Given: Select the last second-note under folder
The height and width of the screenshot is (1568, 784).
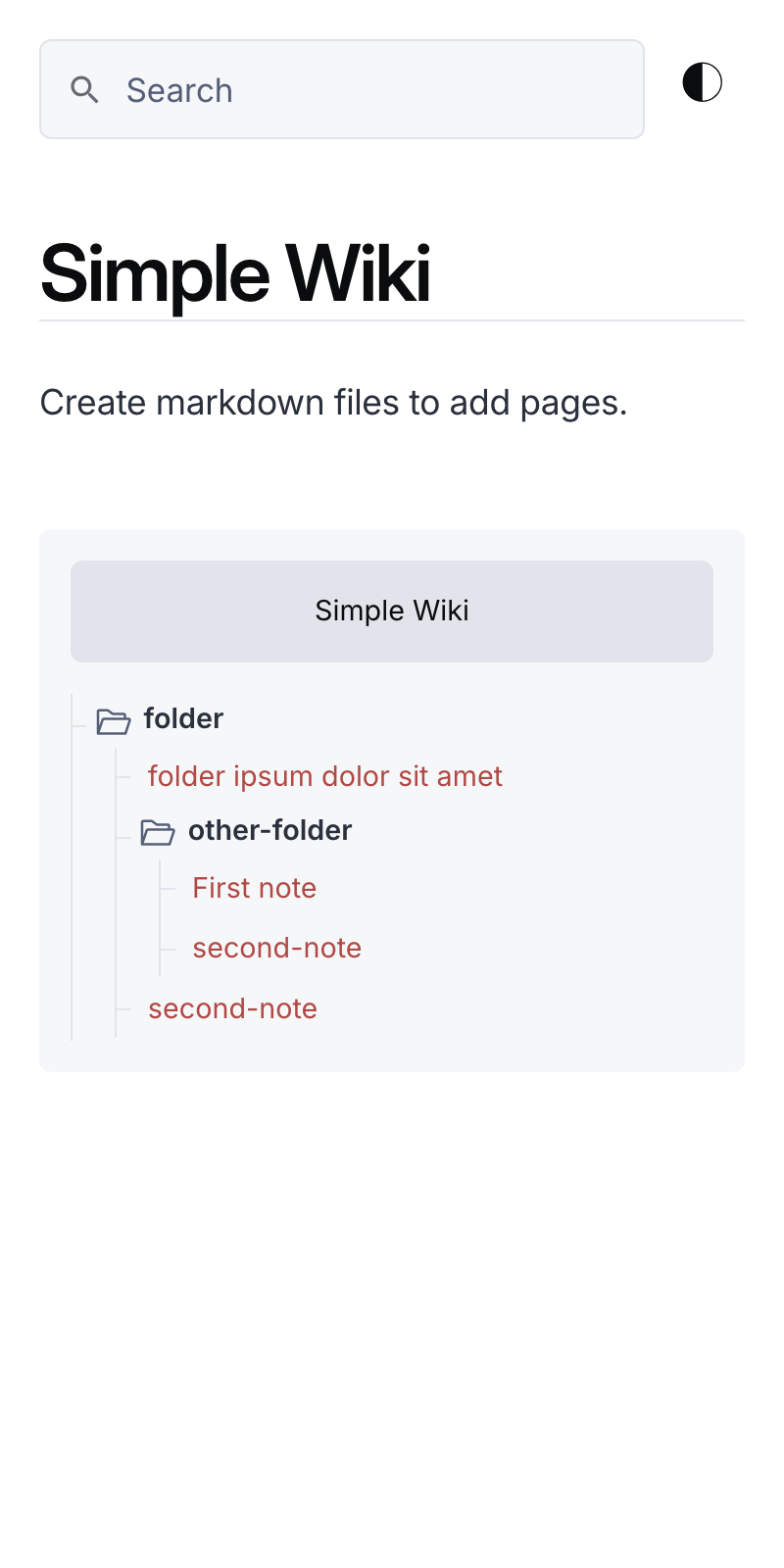Looking at the screenshot, I should [x=233, y=1008].
